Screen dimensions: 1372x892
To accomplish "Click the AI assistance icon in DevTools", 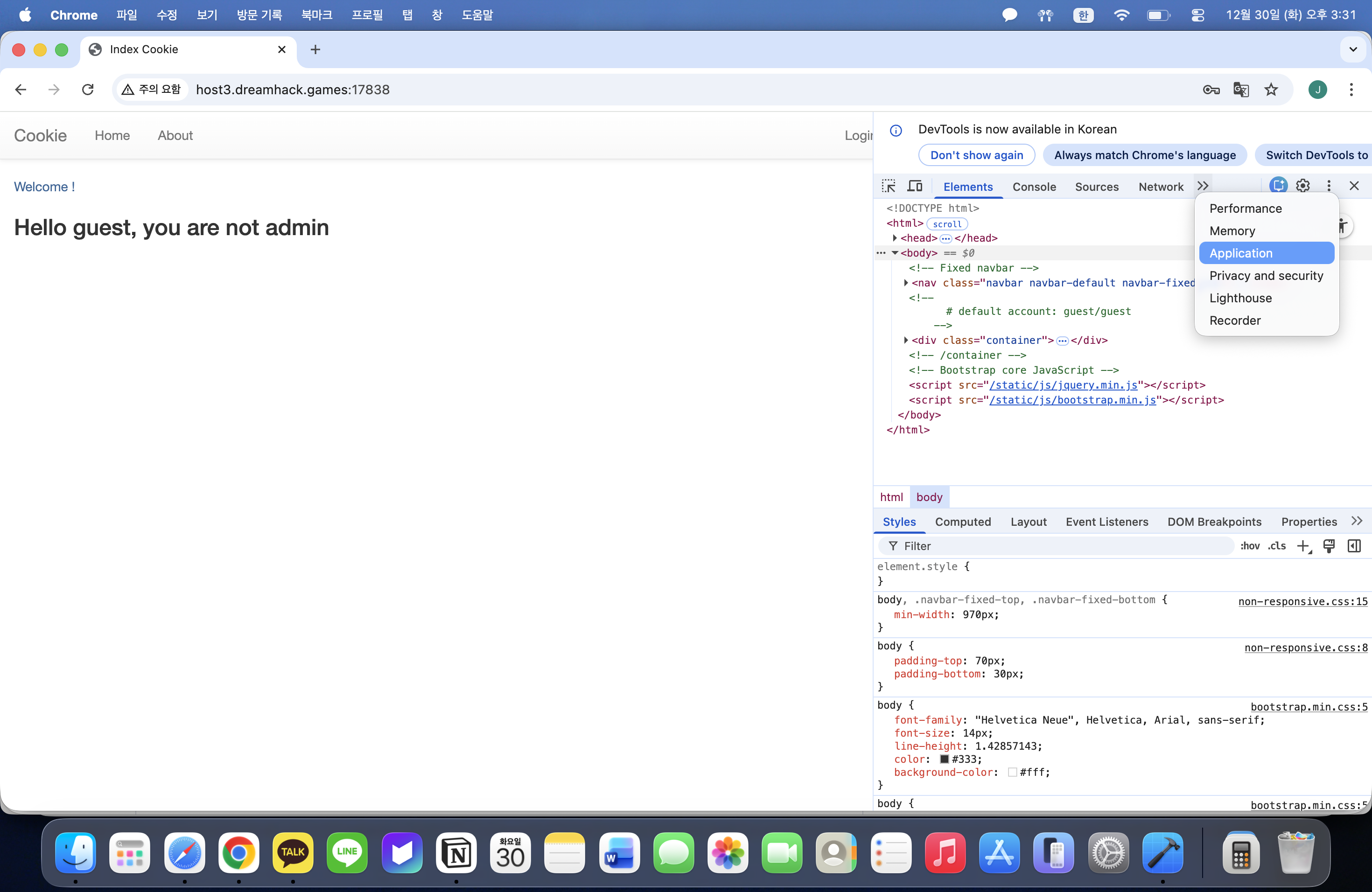I will tap(1277, 186).
